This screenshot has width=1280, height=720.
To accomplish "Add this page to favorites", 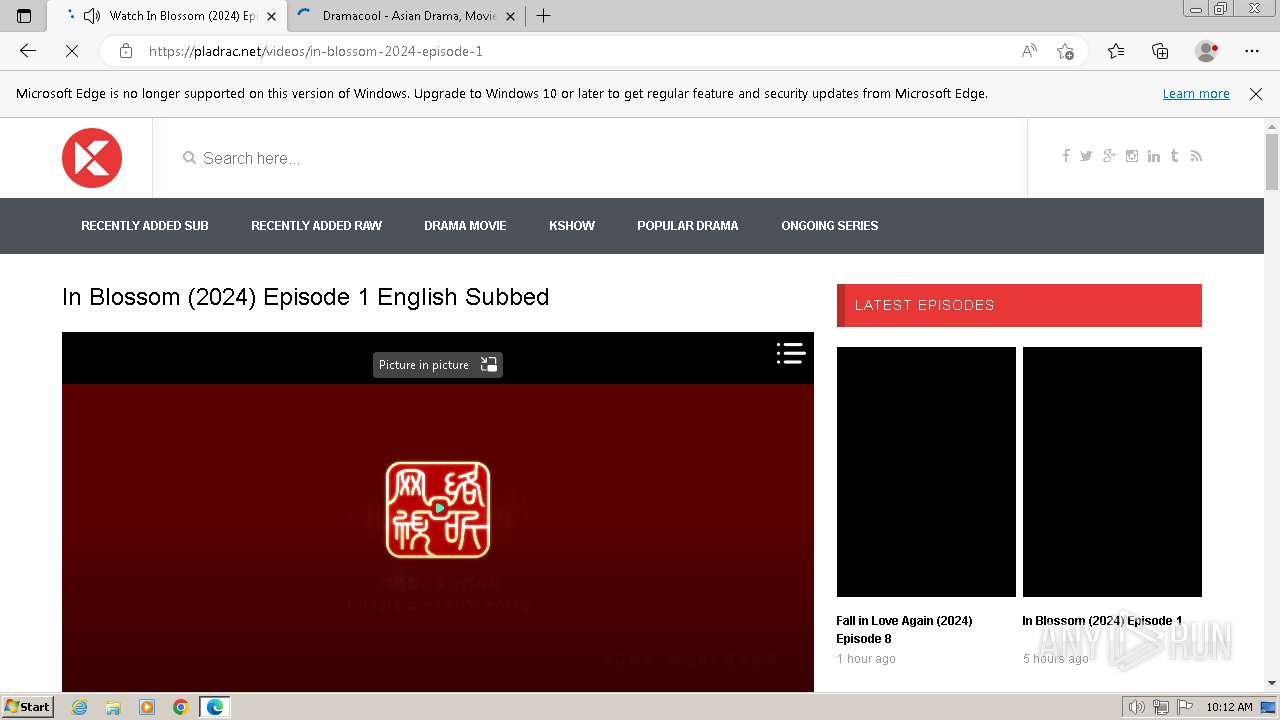I will [1065, 51].
